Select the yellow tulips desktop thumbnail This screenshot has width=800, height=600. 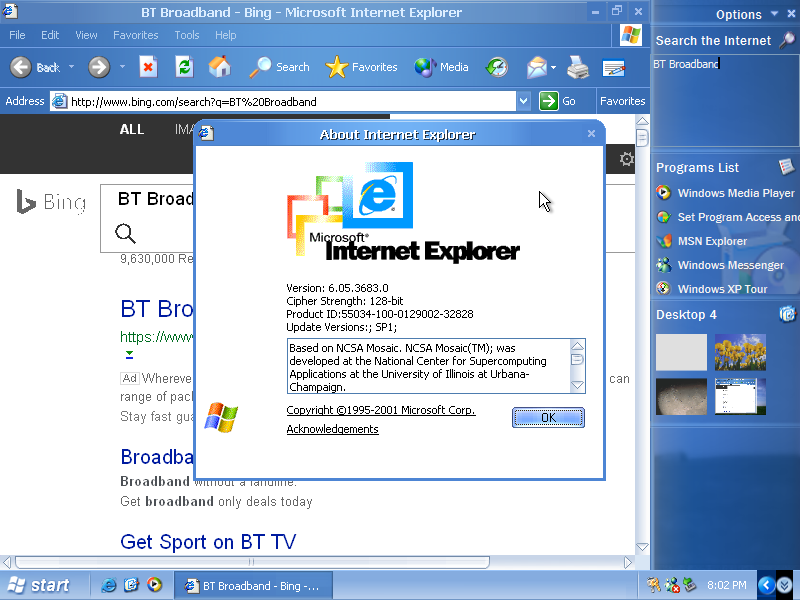pyautogui.click(x=740, y=352)
